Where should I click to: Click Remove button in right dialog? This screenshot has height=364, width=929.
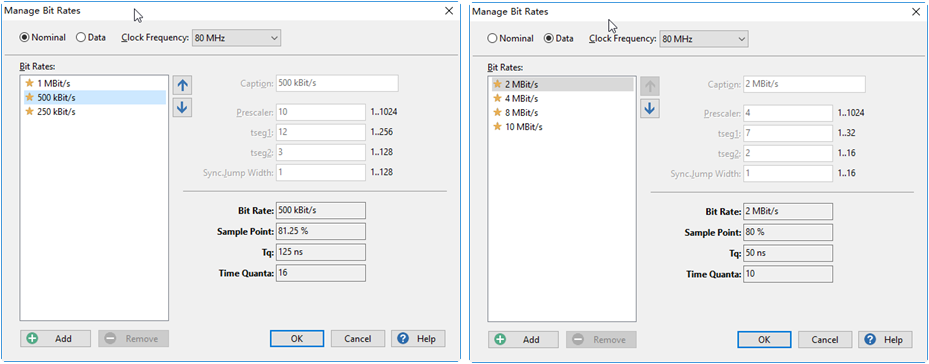(x=601, y=339)
